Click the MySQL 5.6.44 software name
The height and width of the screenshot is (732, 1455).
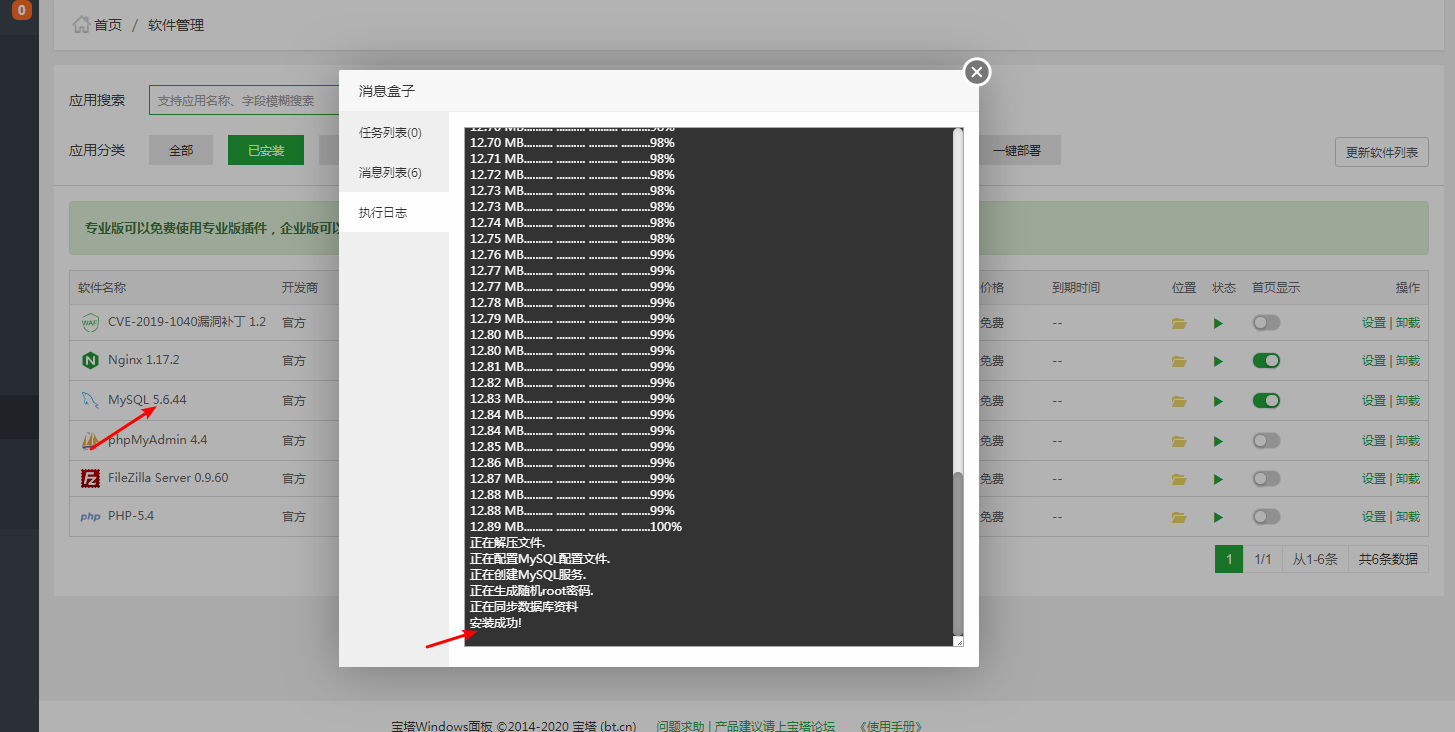point(147,400)
